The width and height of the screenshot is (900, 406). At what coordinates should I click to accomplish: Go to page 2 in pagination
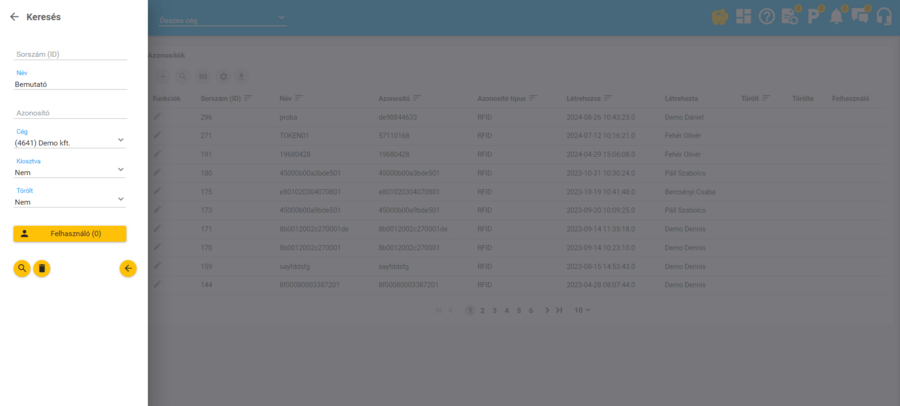coord(482,310)
